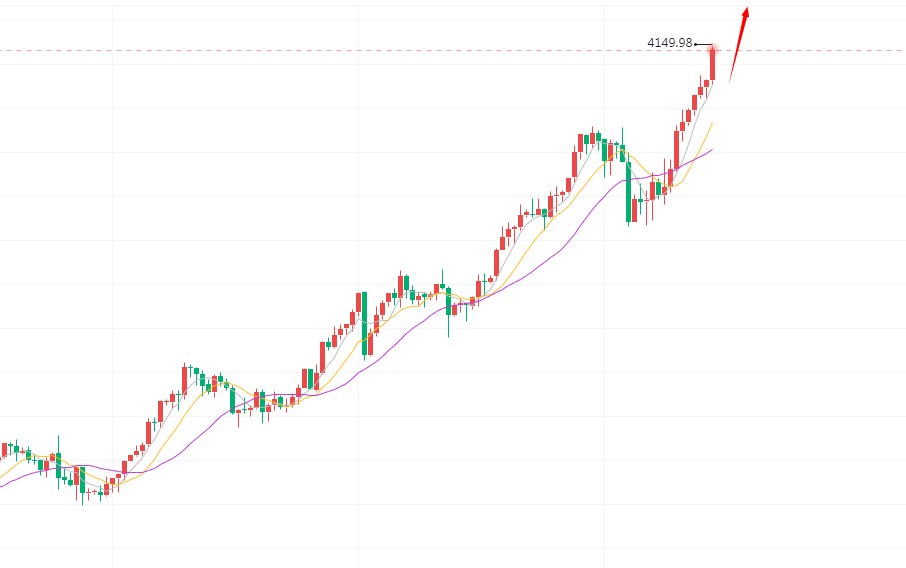Select the latest red candle at the peak
Image resolution: width=906 pixels, height=568 pixels.
click(x=713, y=62)
